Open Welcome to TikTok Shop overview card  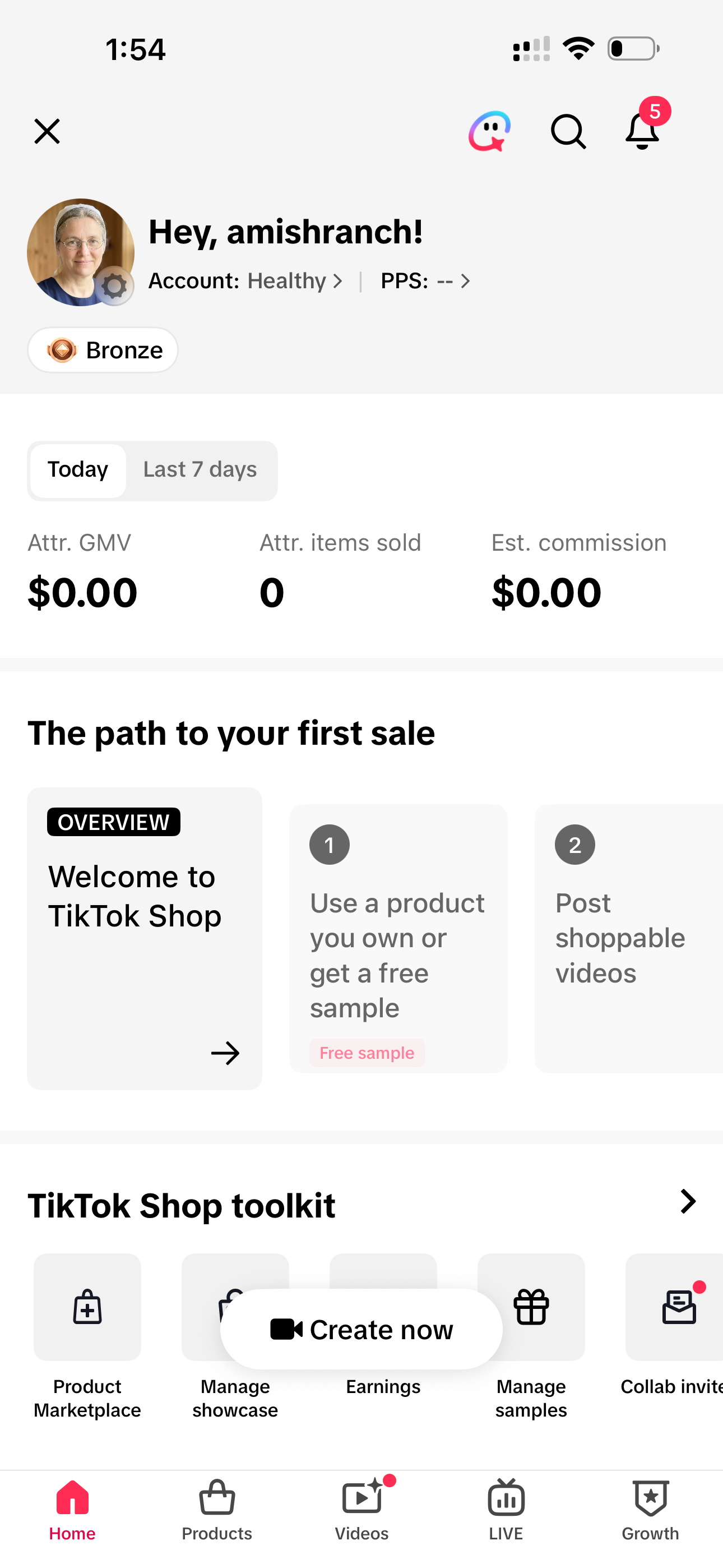pyautogui.click(x=144, y=938)
